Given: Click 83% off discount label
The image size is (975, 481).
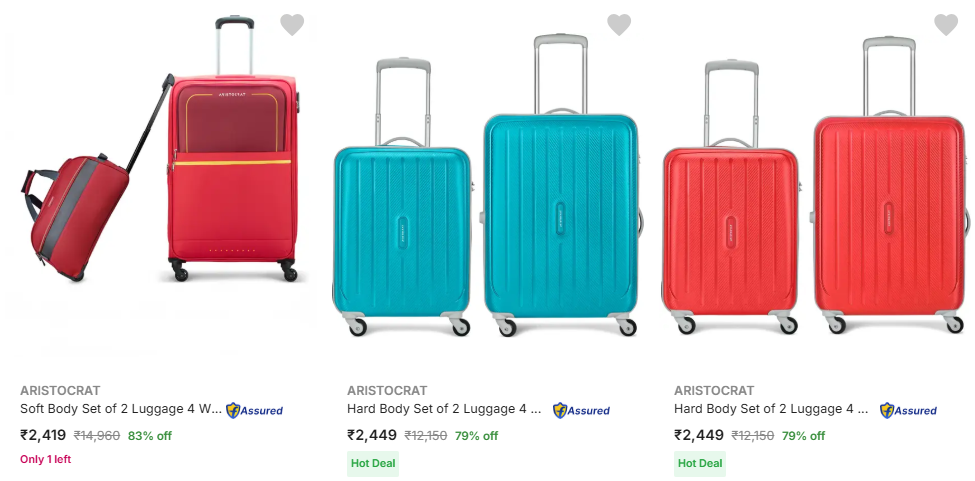Looking at the screenshot, I should coord(150,436).
